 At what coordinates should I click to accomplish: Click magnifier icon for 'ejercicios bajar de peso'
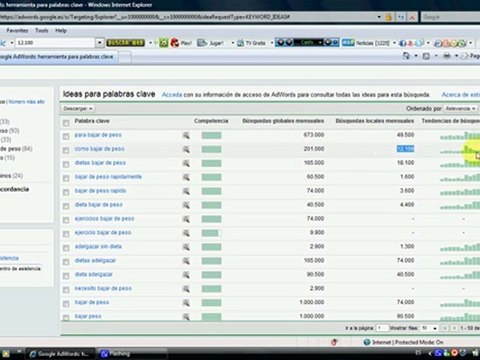(186, 219)
